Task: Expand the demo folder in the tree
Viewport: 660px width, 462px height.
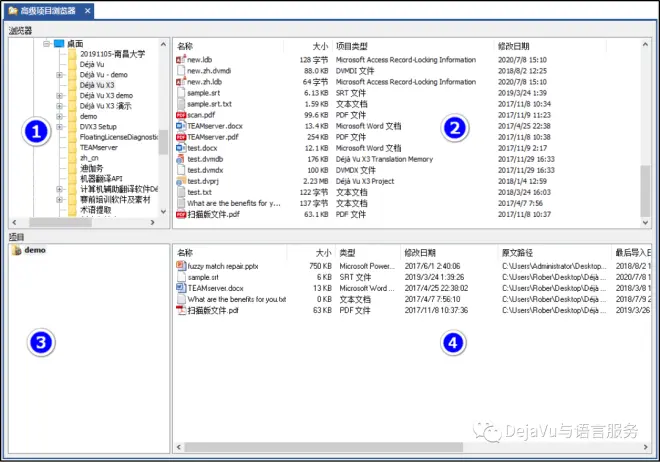Action: (x=59, y=116)
